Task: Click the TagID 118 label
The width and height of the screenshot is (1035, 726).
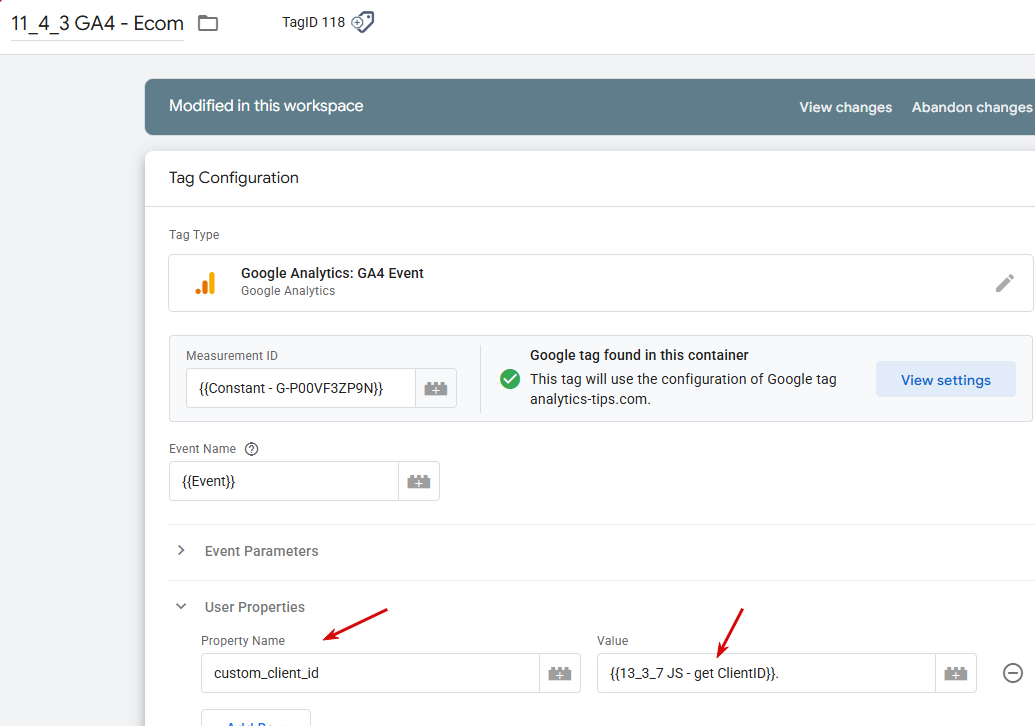Action: click(x=314, y=22)
